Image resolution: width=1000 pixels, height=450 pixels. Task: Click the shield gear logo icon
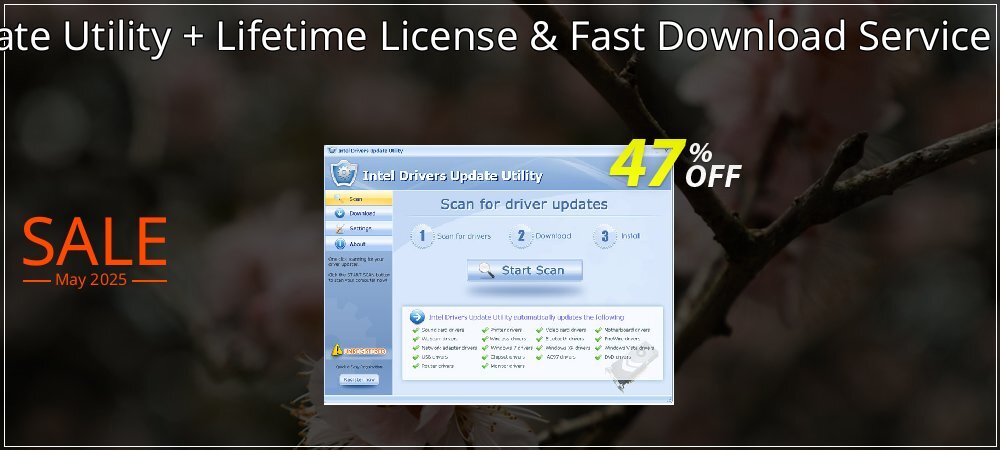tap(344, 173)
